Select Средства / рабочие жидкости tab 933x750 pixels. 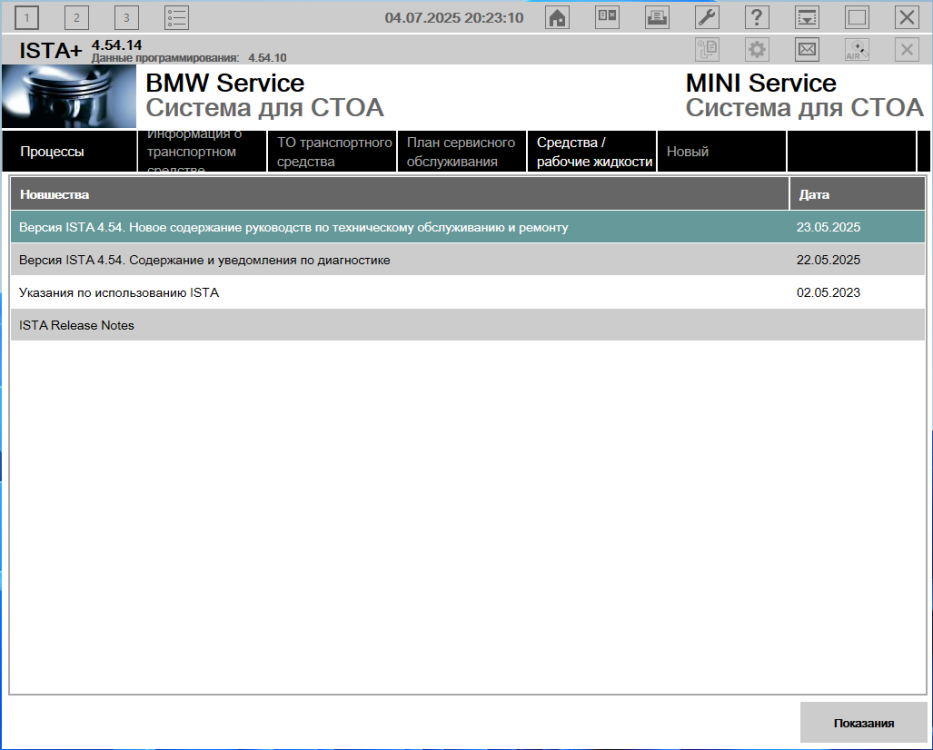click(592, 151)
